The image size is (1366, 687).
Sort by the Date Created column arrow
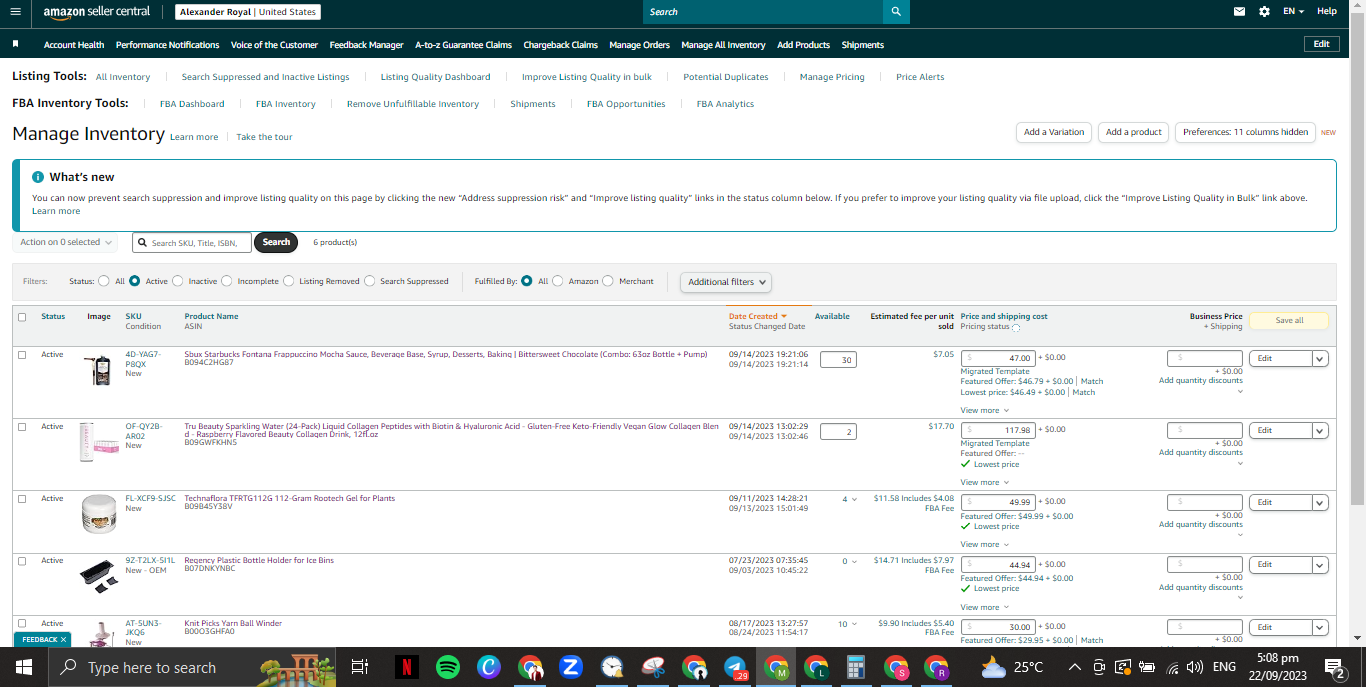pyautogui.click(x=784, y=316)
